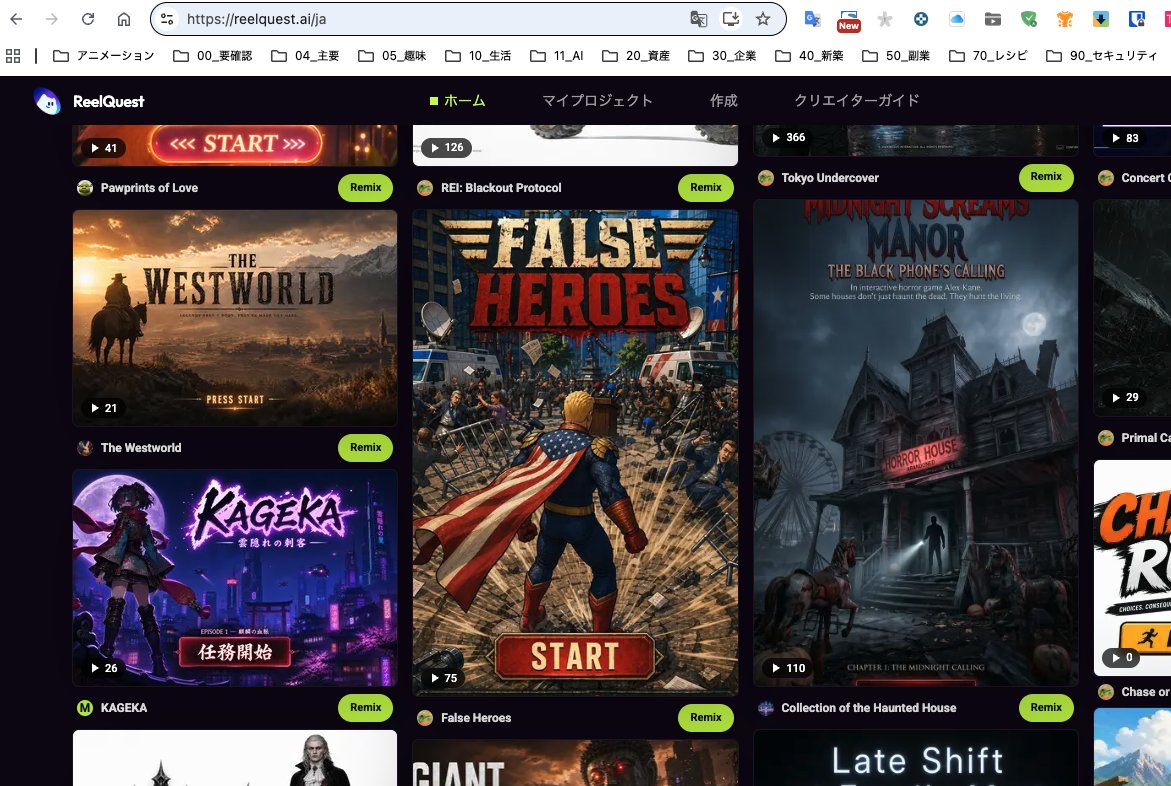
Task: Click the play count 26 on KAGEKA
Action: click(x=104, y=668)
